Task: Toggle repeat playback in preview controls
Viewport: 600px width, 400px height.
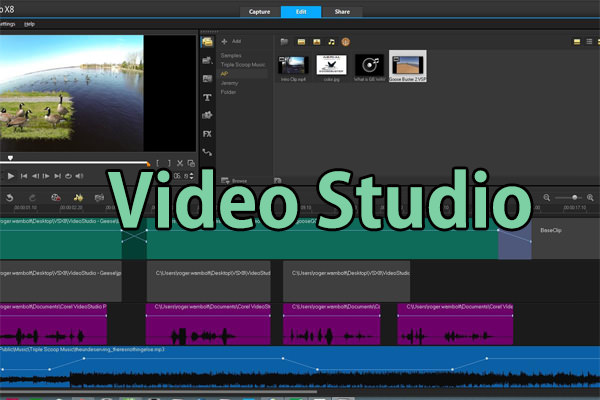Action: click(x=68, y=175)
